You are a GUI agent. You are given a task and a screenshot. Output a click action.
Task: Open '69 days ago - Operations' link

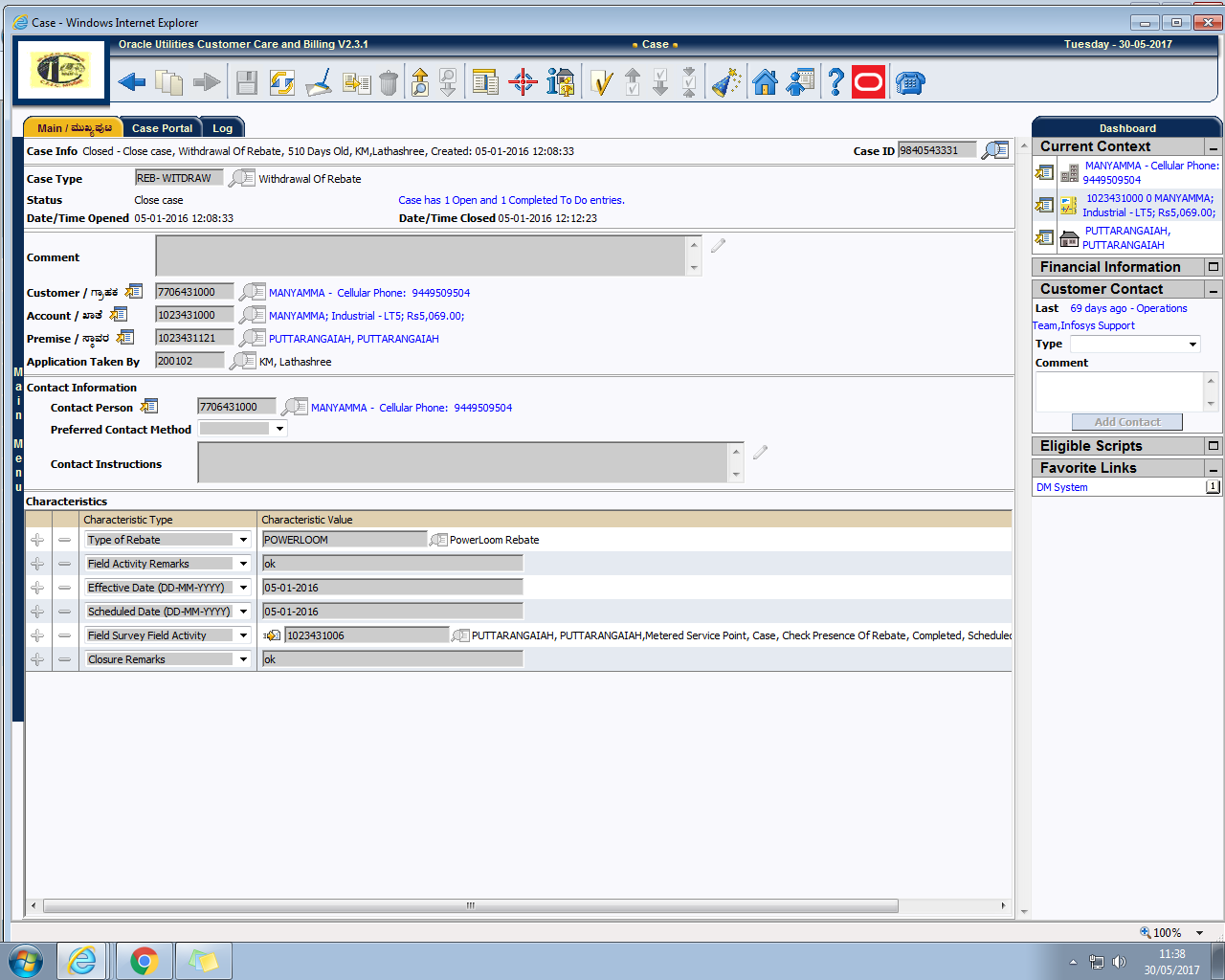(x=1128, y=308)
